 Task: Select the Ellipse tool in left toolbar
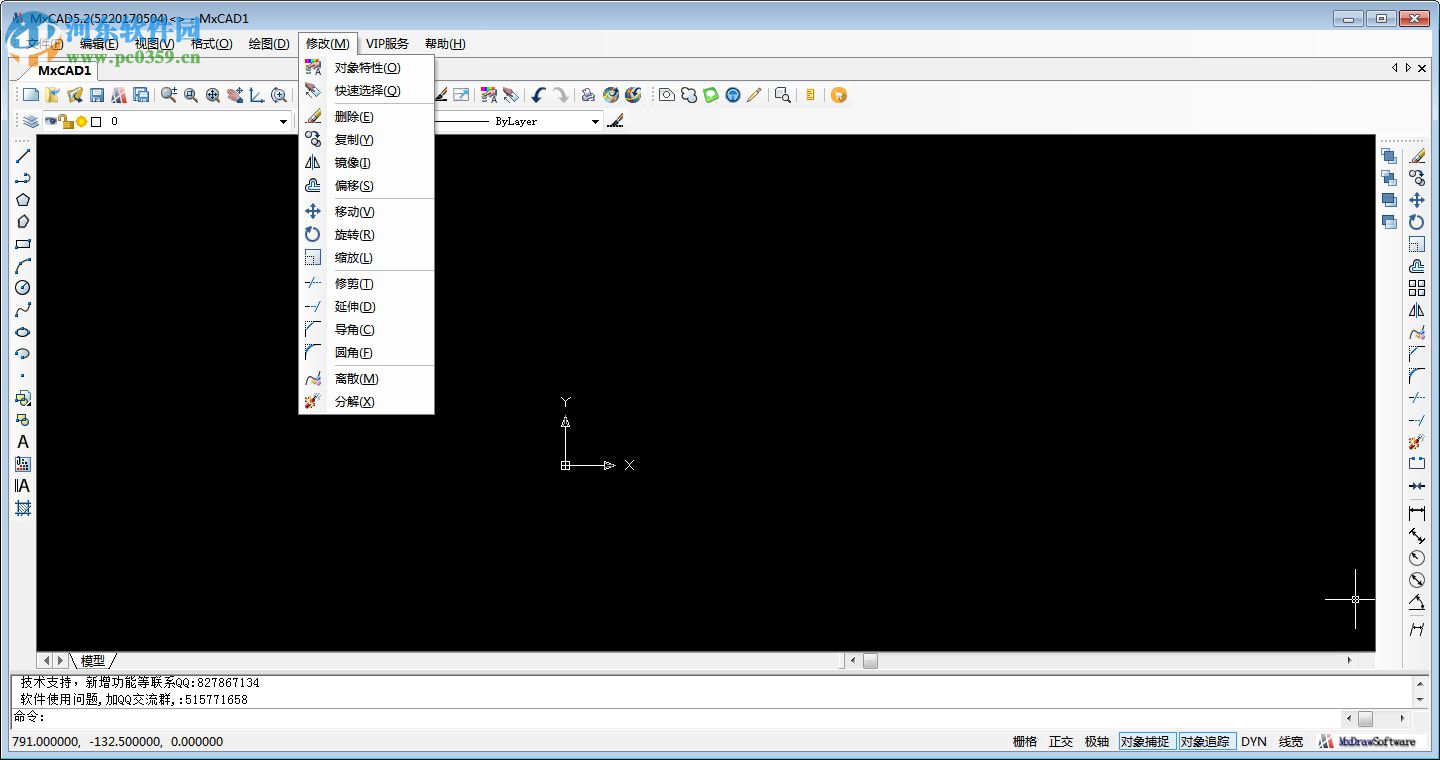(x=22, y=332)
